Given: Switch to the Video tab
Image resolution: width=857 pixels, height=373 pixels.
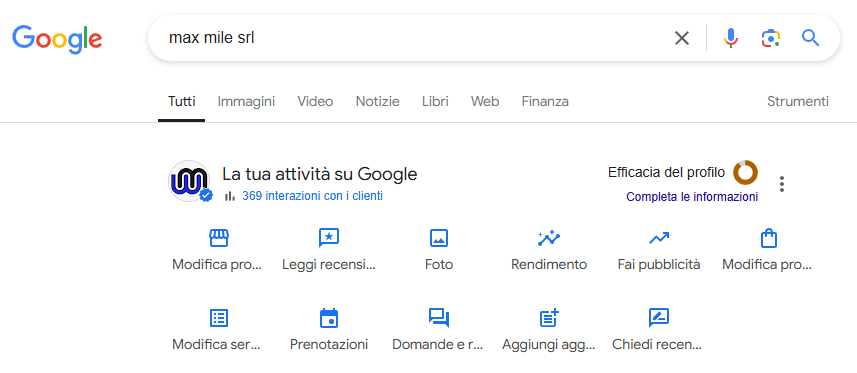Looking at the screenshot, I should (x=315, y=102).
